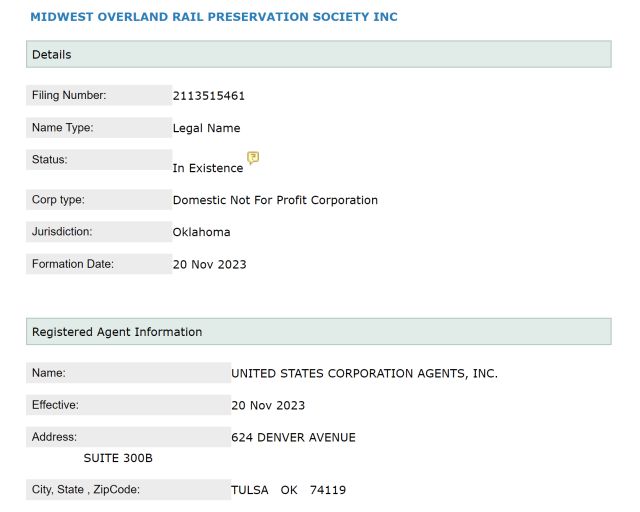Click the status help icon beside In Existence

coord(253,158)
